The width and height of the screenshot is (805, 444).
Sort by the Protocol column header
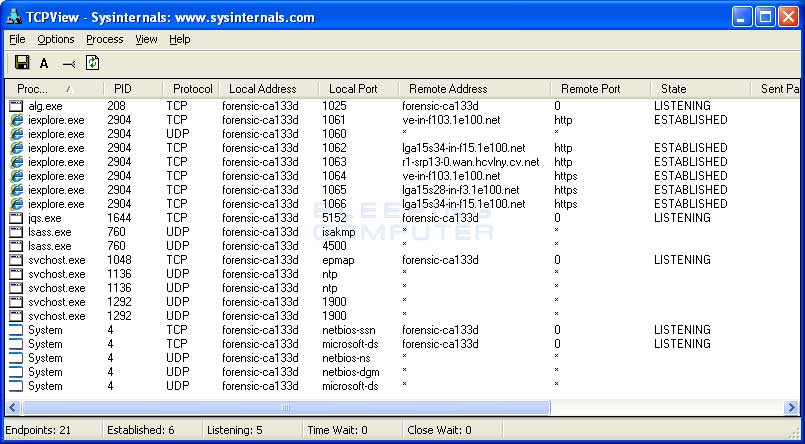click(x=191, y=89)
